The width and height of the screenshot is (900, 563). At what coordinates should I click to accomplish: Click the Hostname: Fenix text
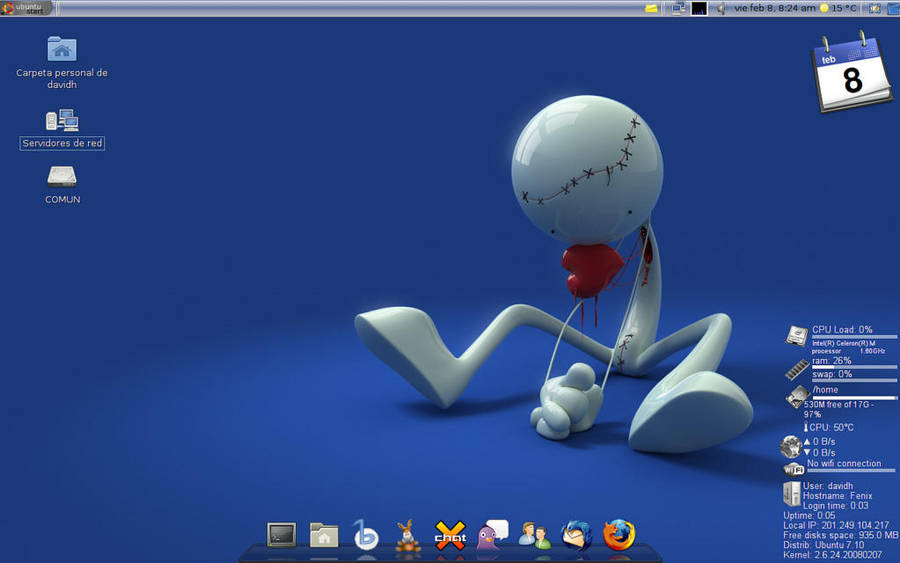coord(837,496)
